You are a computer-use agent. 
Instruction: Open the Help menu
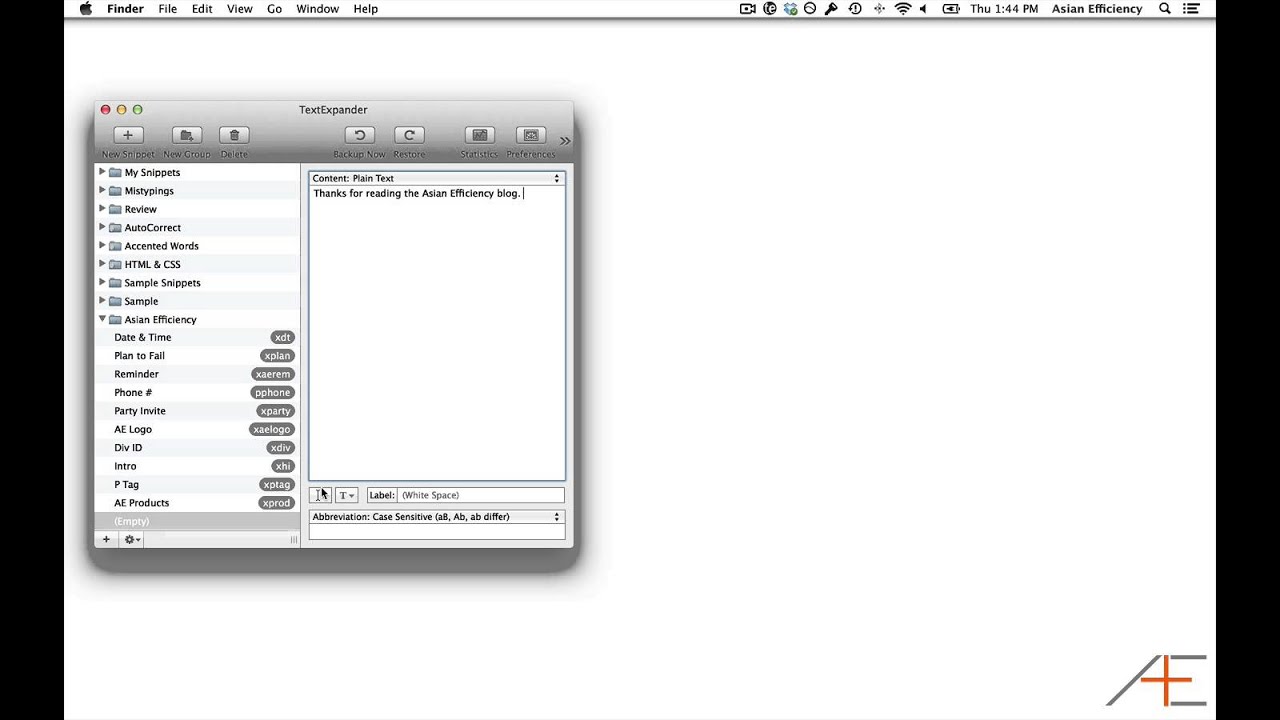click(366, 9)
